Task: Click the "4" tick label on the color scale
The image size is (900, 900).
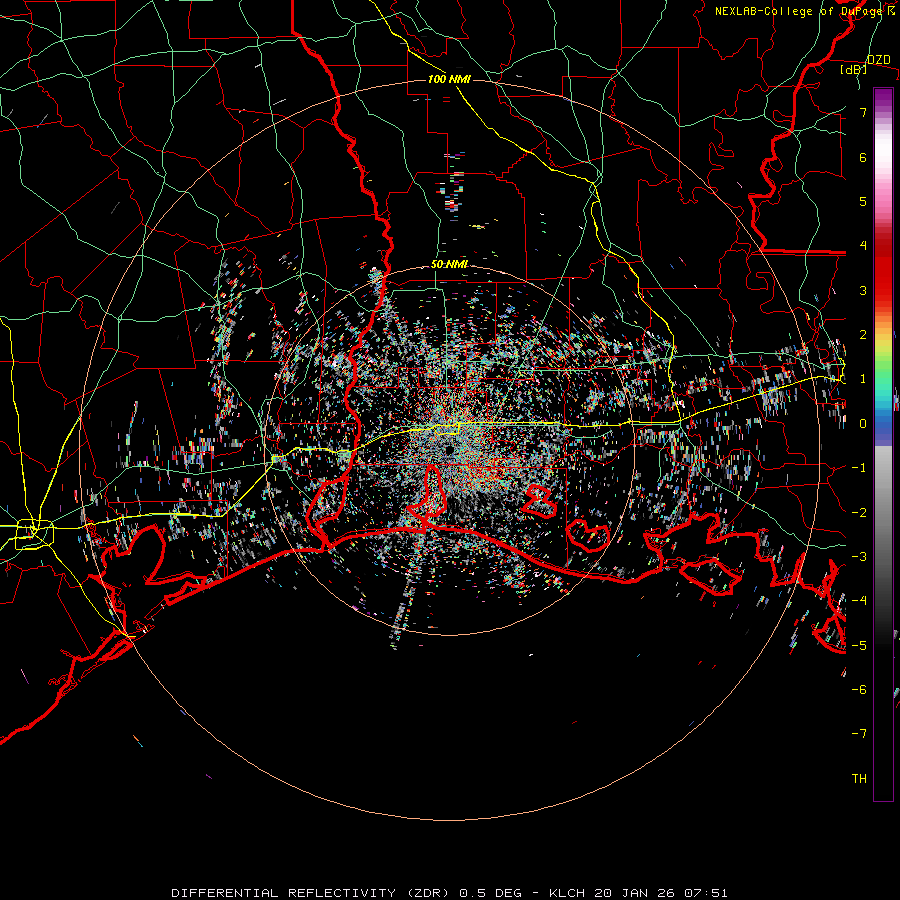Action: (863, 246)
